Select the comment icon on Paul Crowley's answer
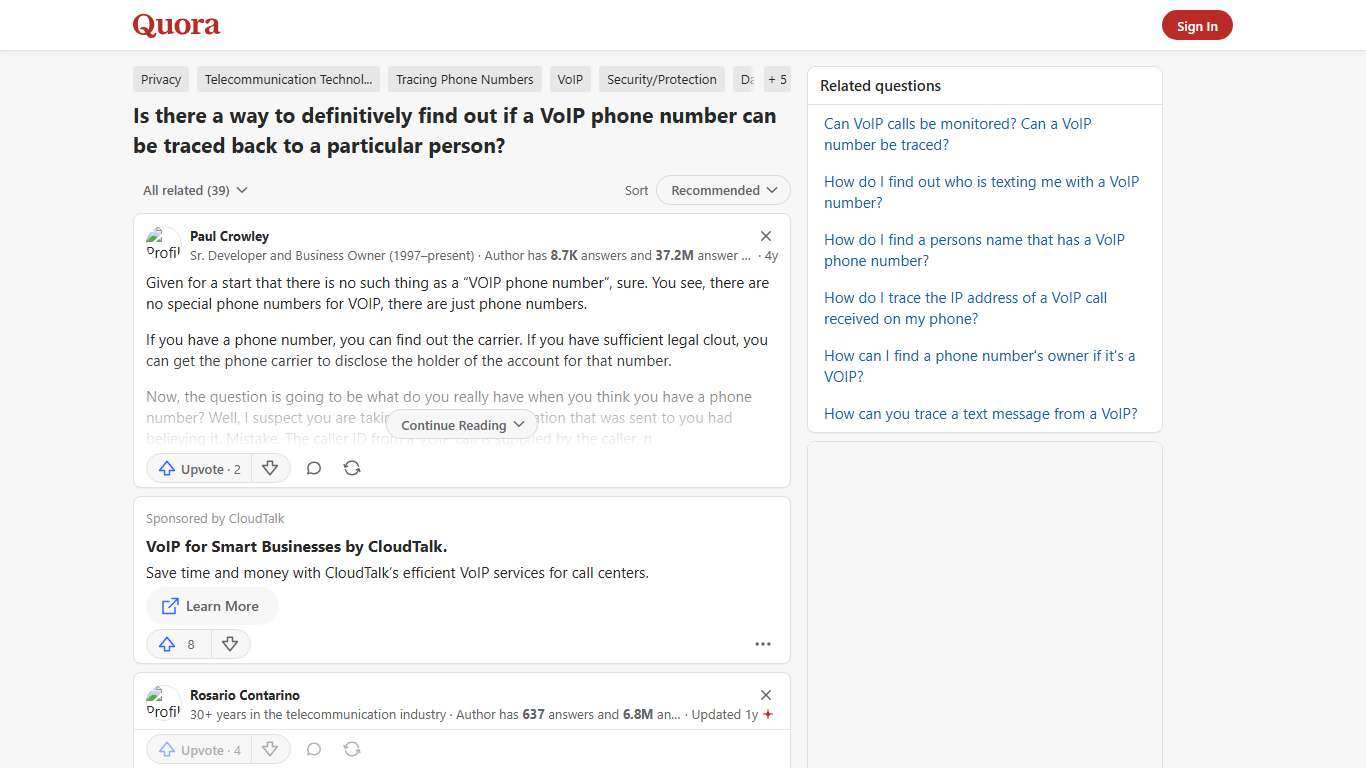The image size is (1366, 768). (313, 468)
